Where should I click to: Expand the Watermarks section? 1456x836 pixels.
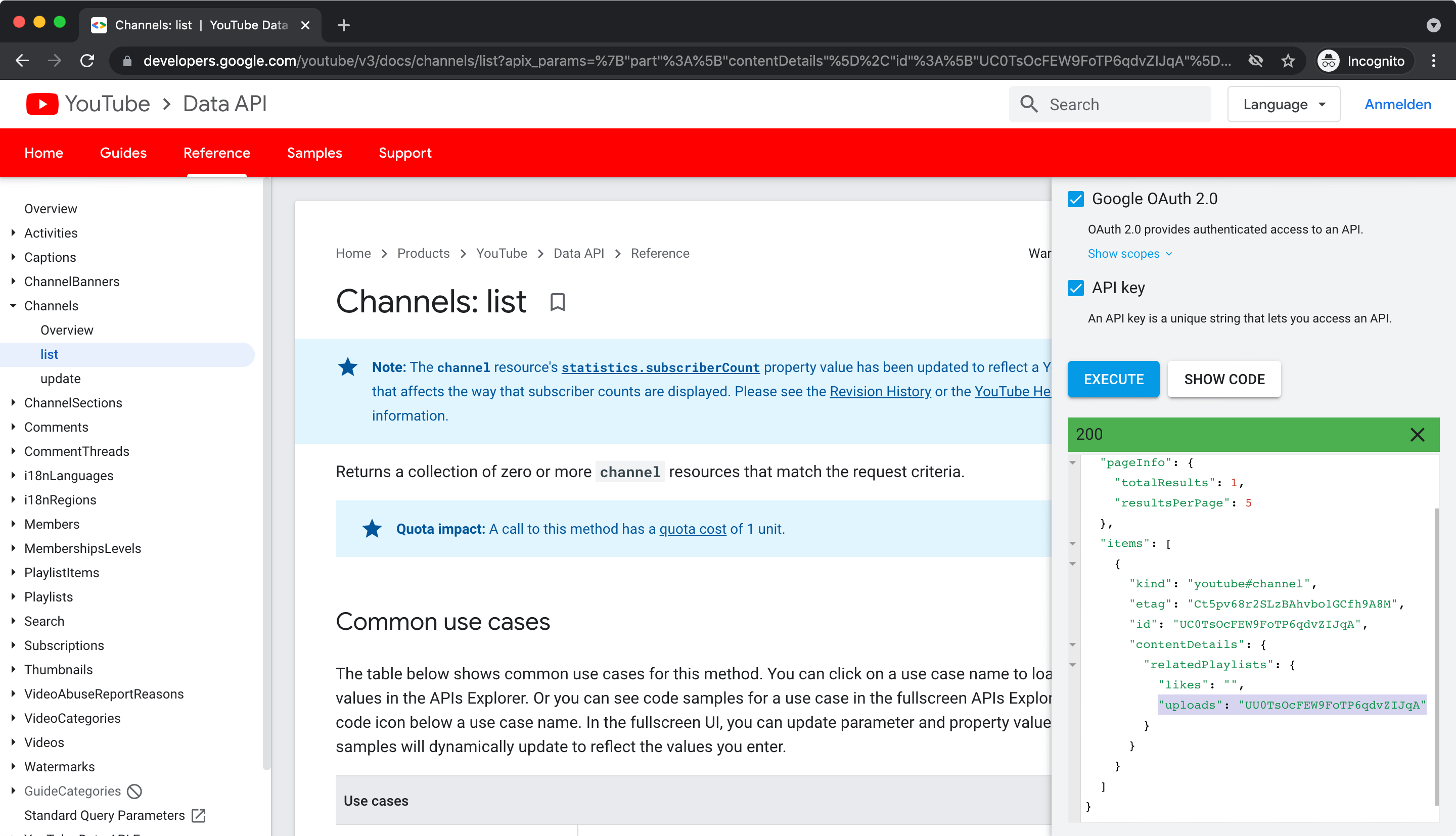(13, 767)
